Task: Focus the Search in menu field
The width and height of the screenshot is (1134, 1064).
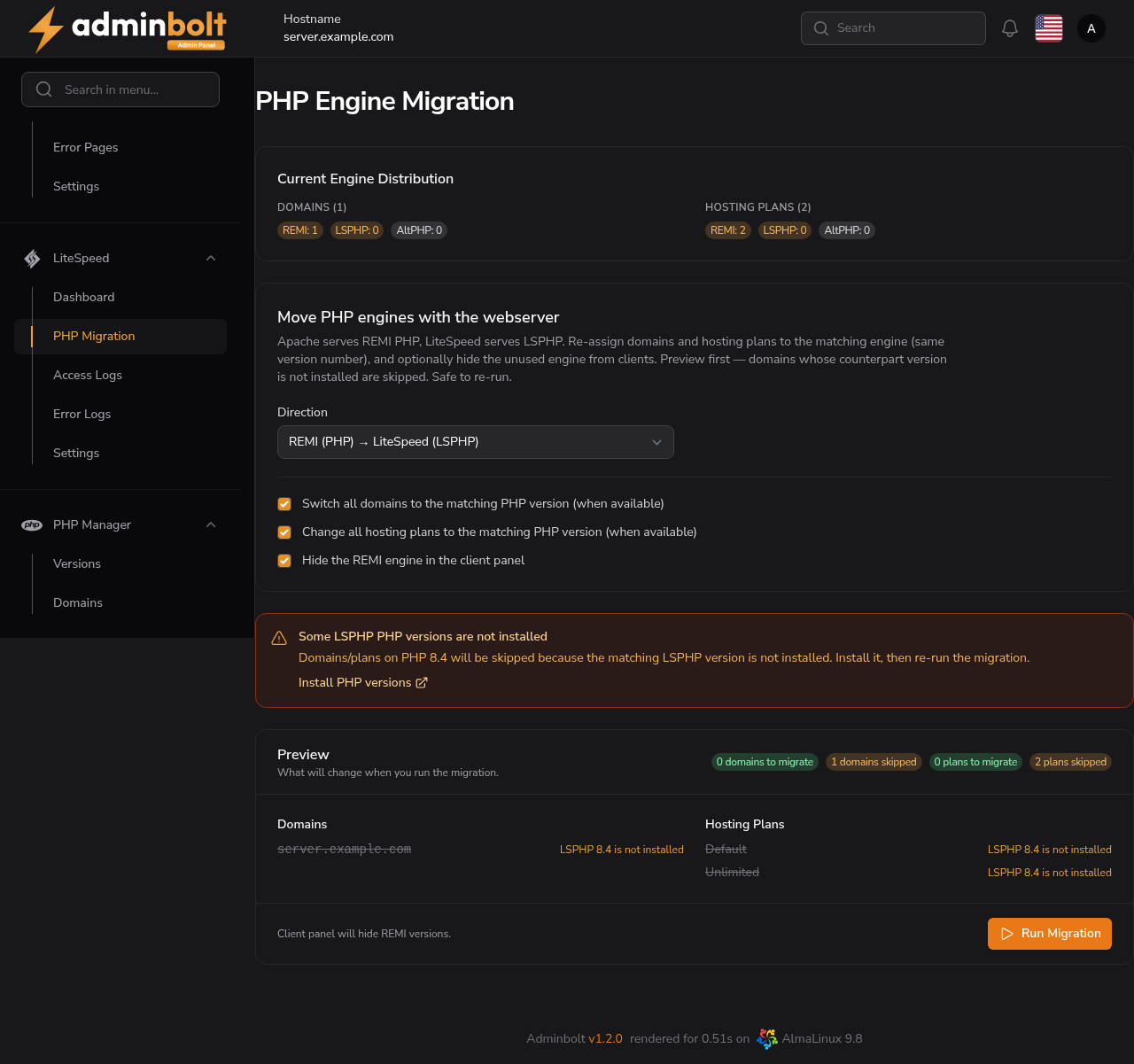Action: (120, 89)
